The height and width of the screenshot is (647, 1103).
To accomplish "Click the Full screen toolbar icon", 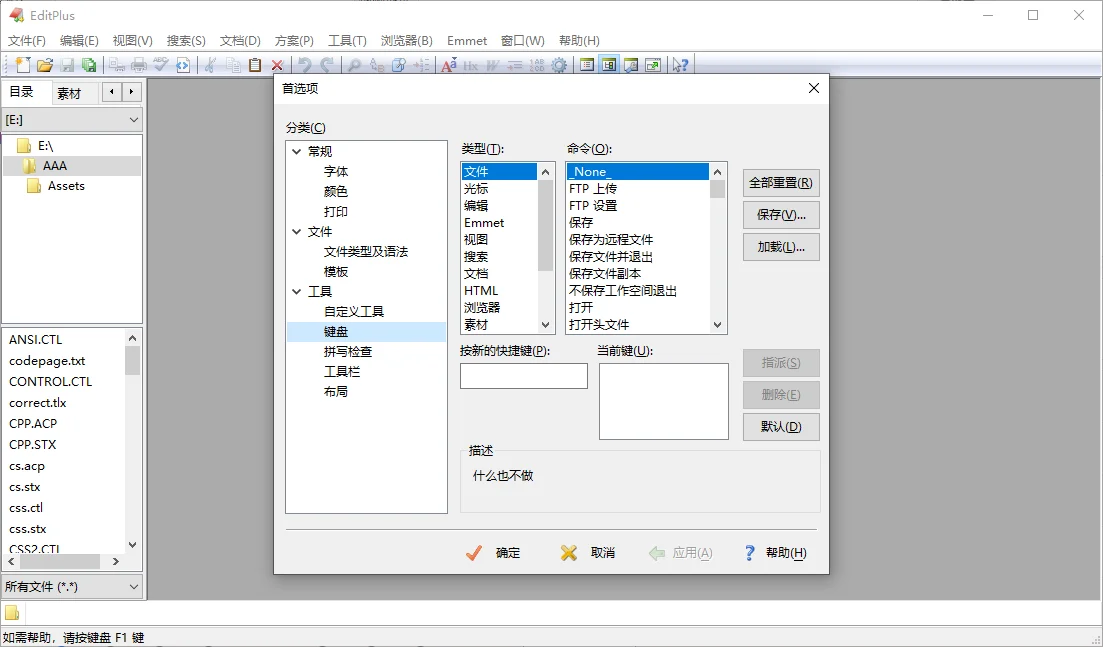I will tap(653, 65).
